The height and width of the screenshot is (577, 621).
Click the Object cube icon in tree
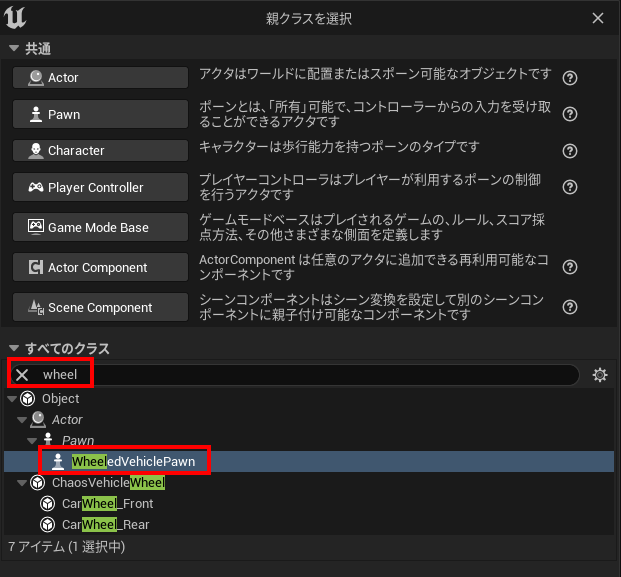28,399
